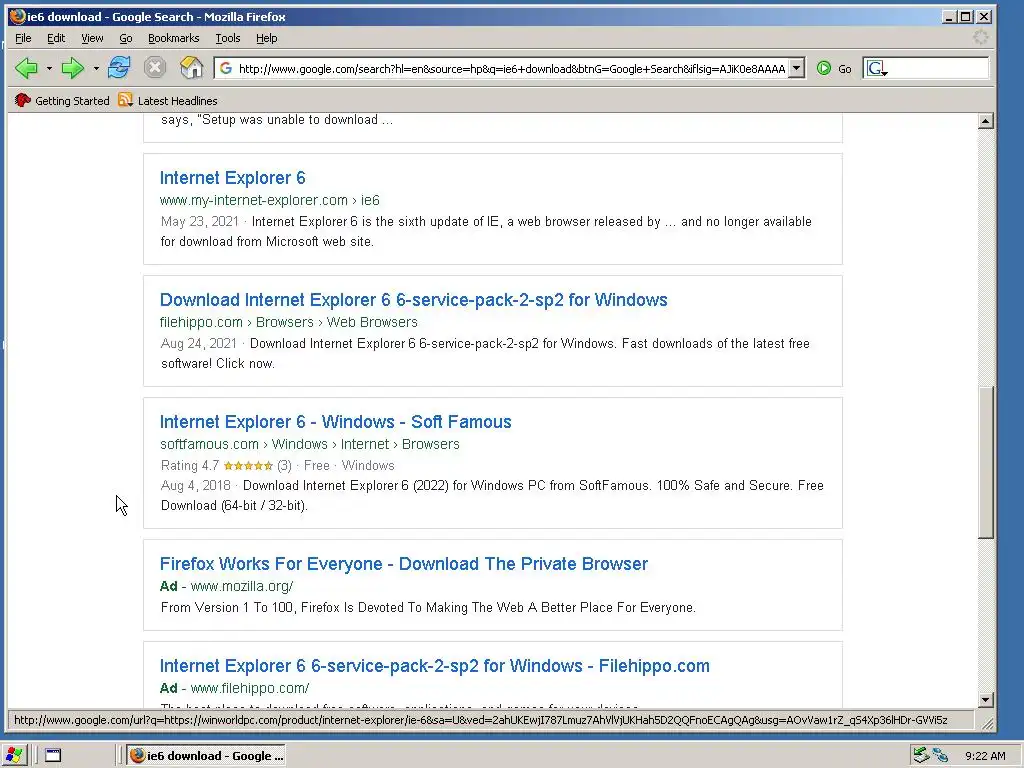
Task: Click the Show Desktop quick launch icon
Action: click(52, 756)
